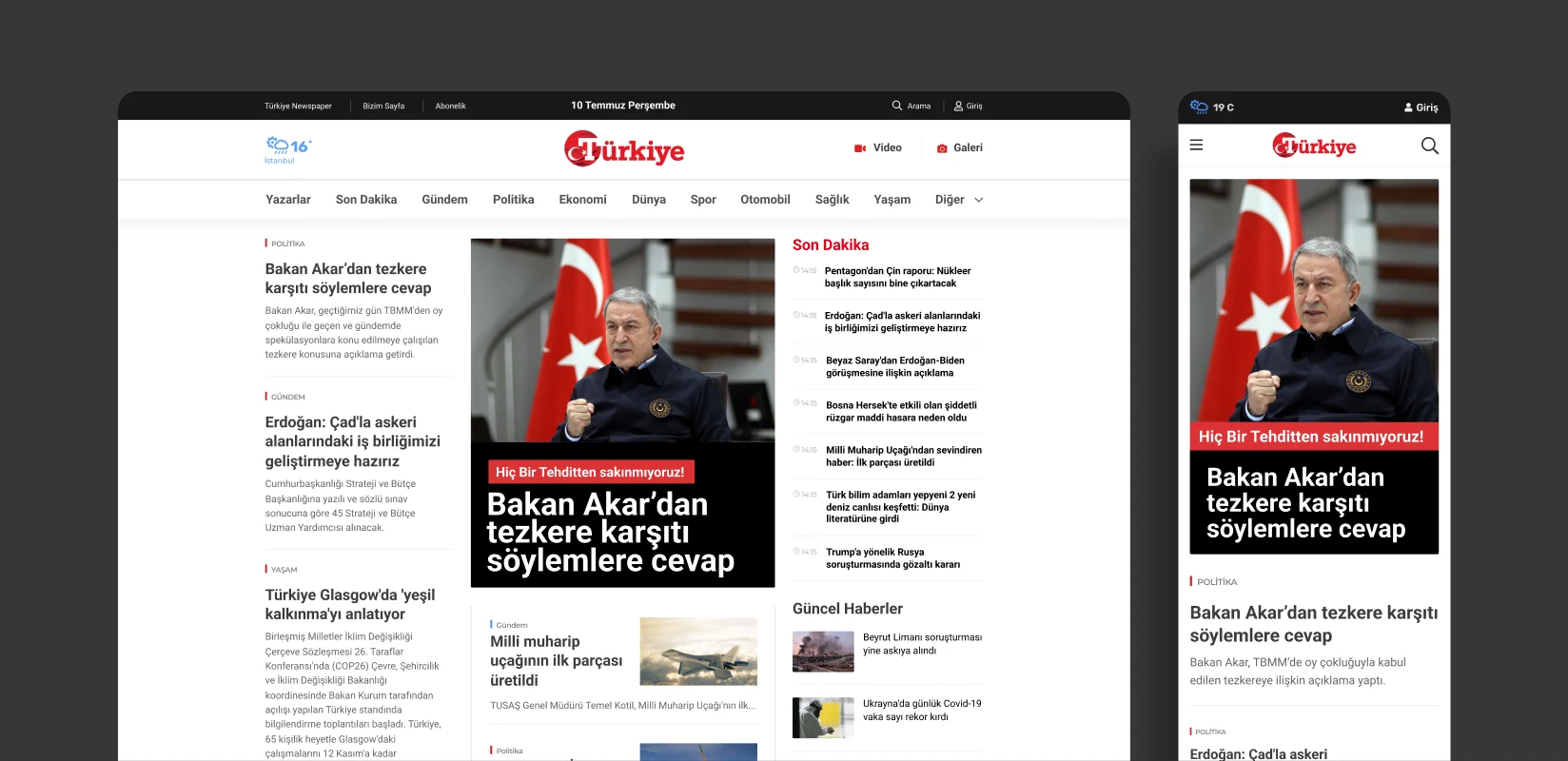Click the Abonelik link
This screenshot has height=761, width=1568.
click(450, 106)
